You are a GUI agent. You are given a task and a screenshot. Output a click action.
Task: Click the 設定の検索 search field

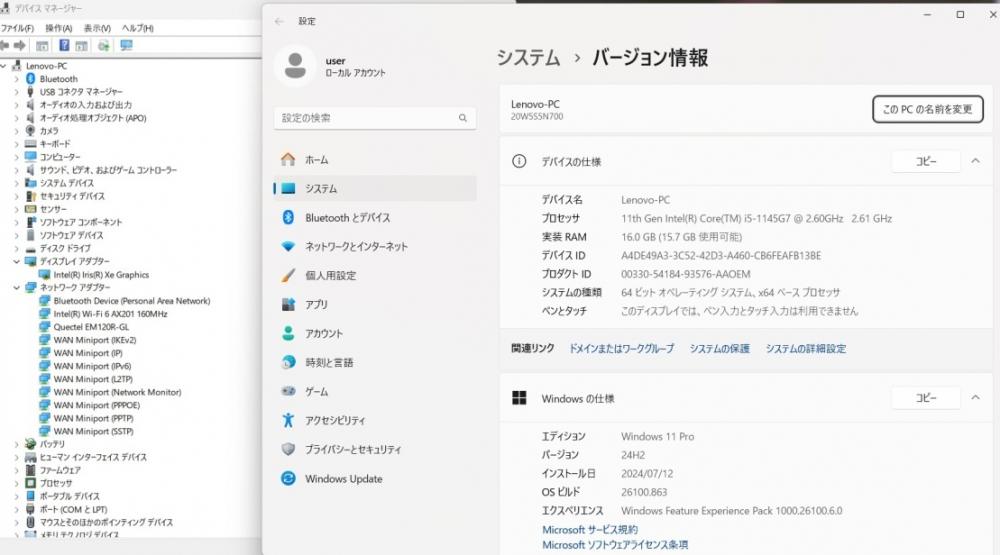375,118
